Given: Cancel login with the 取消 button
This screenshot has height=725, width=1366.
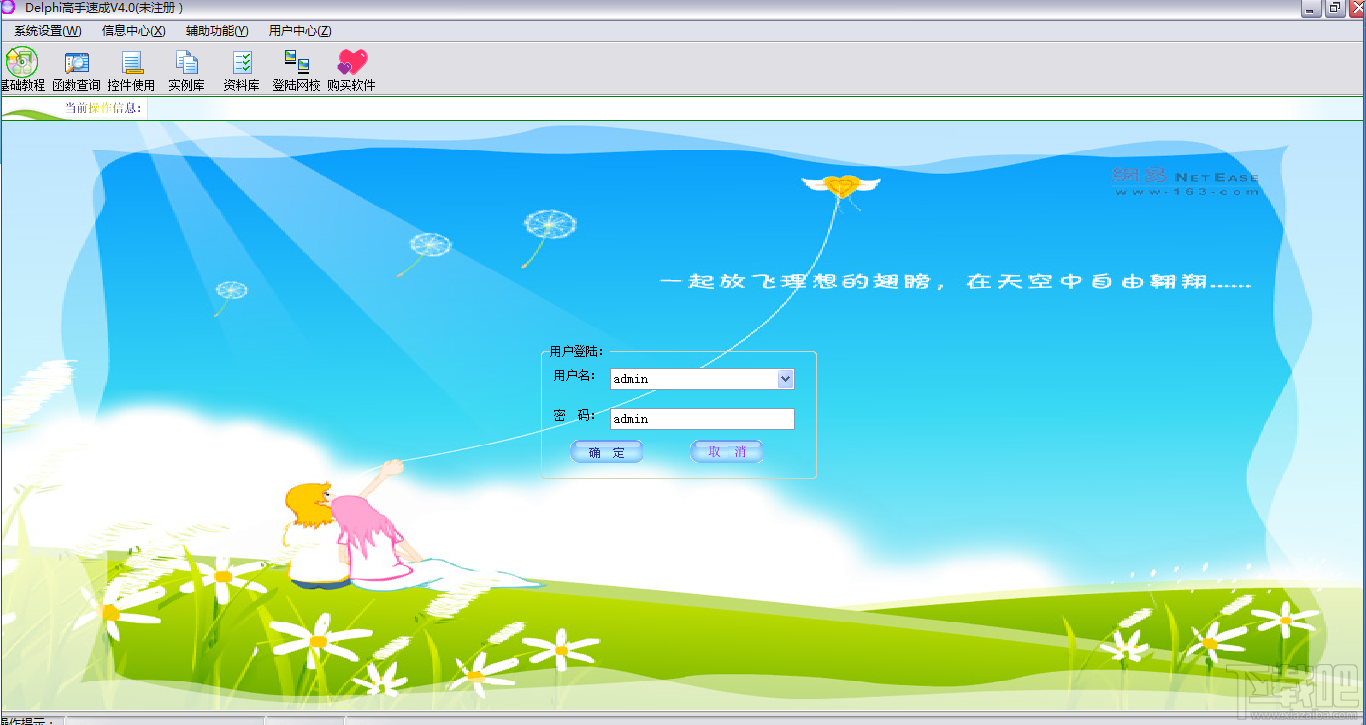Looking at the screenshot, I should pyautogui.click(x=727, y=452).
